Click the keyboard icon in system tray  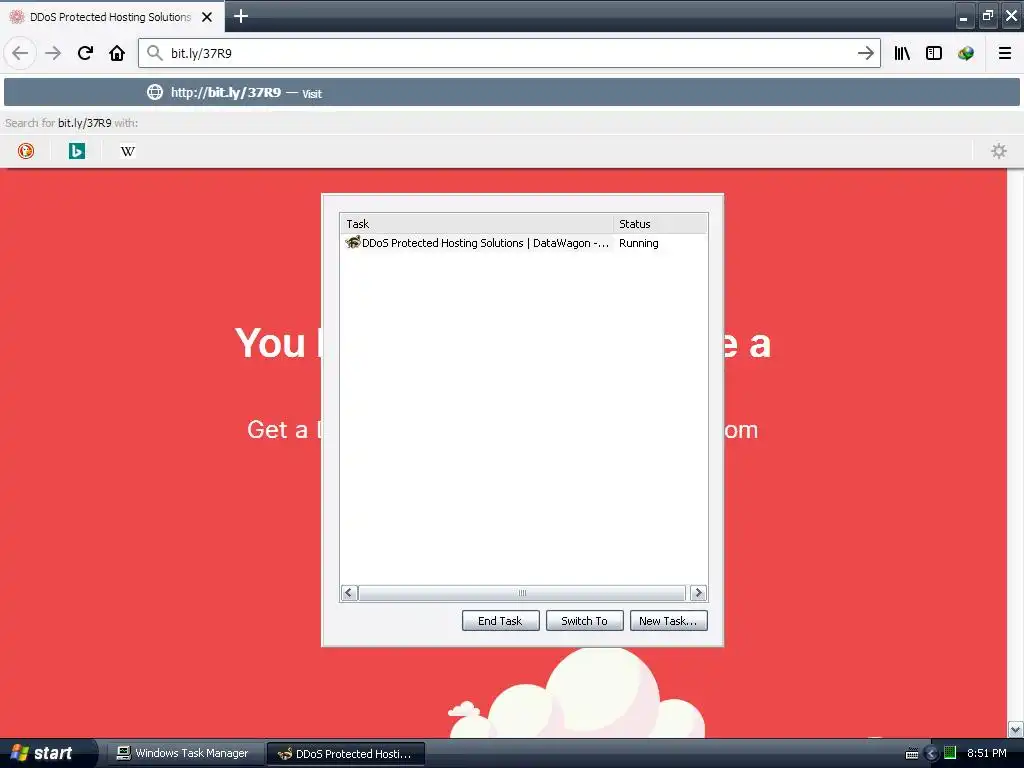(912, 754)
